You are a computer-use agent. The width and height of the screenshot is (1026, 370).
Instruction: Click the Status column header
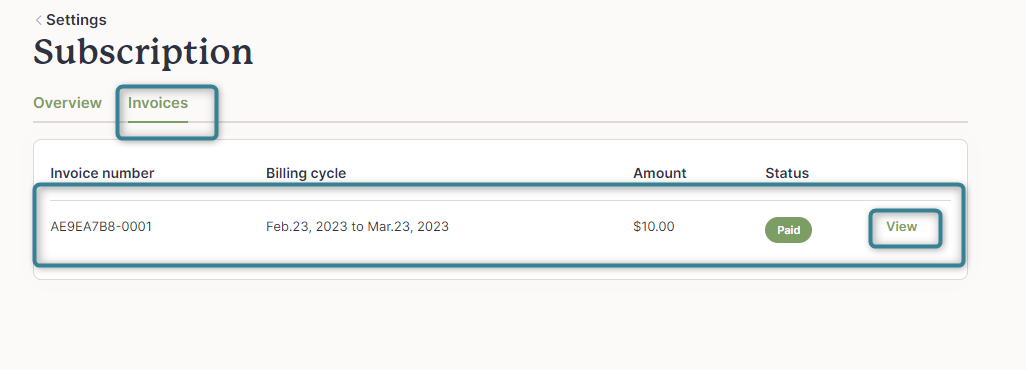[x=787, y=174]
